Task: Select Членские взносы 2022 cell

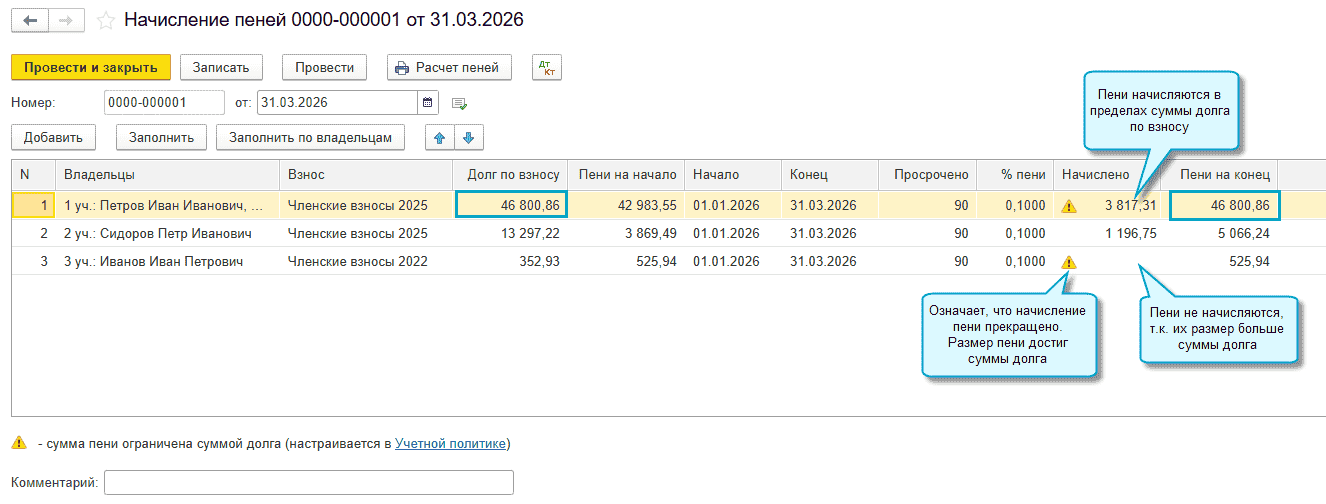Action: click(357, 262)
